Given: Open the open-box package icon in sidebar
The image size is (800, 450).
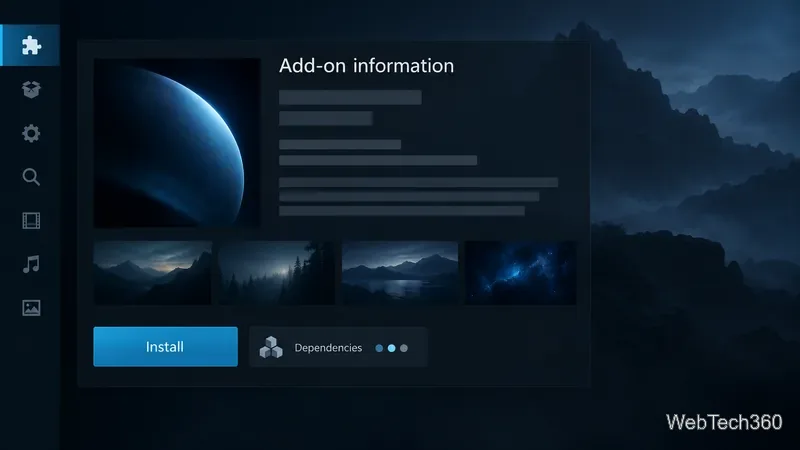Looking at the screenshot, I should (31, 89).
